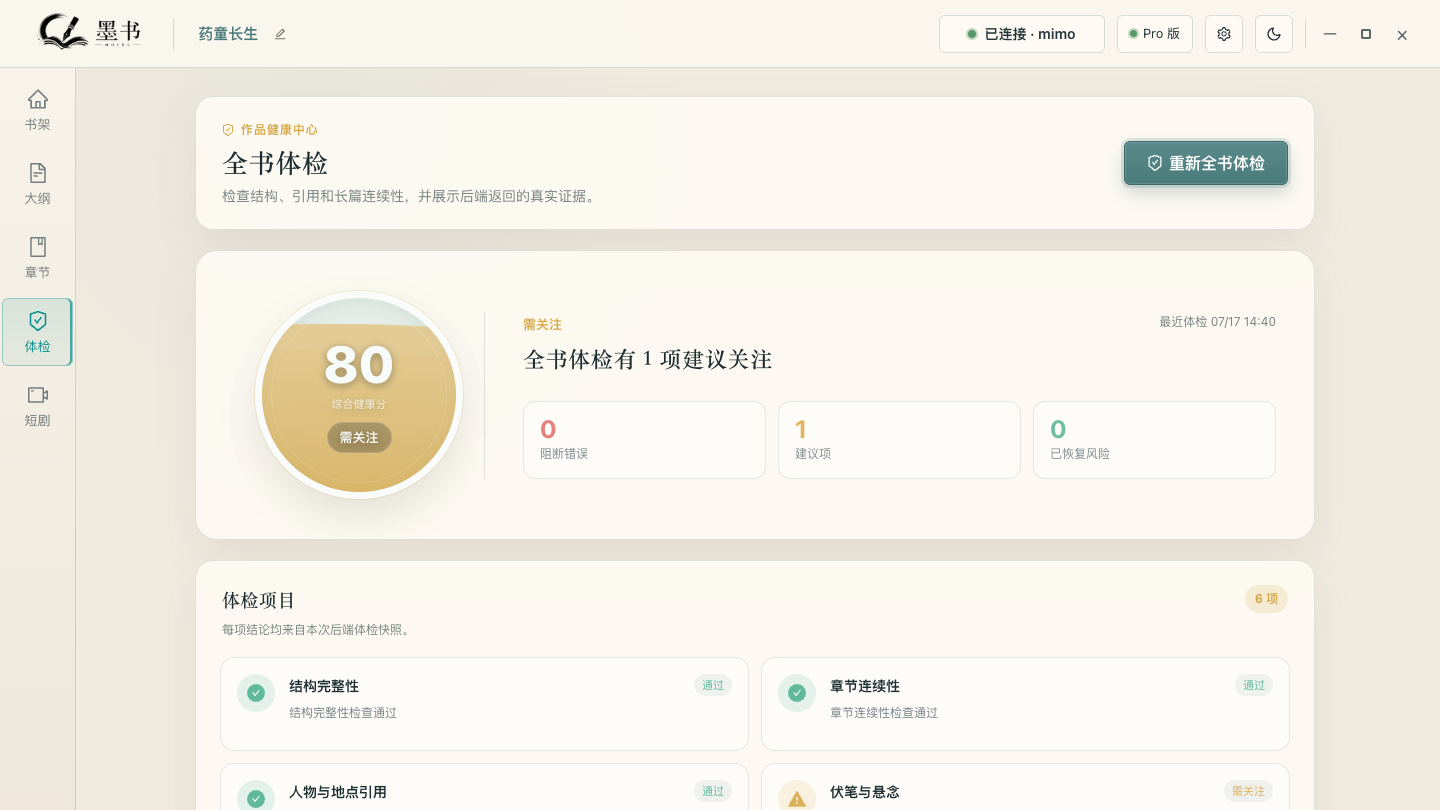Go to the 章节 chapters sidebar item
The width and height of the screenshot is (1440, 810).
[x=37, y=258]
